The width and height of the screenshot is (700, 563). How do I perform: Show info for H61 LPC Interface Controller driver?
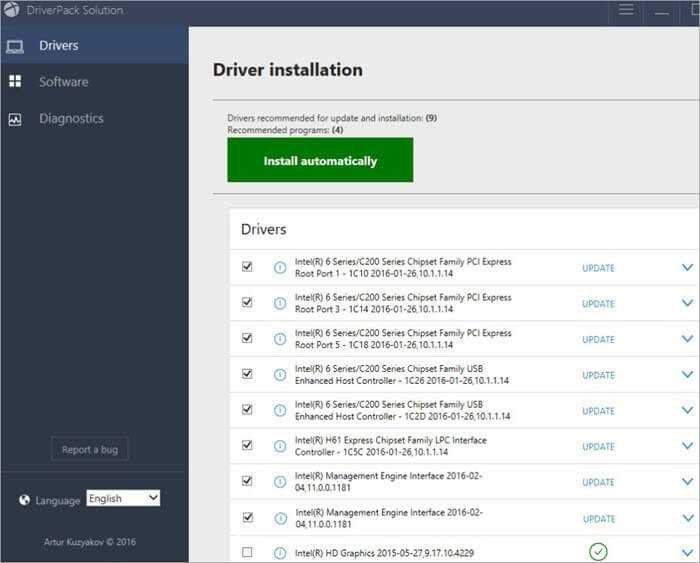(x=280, y=446)
